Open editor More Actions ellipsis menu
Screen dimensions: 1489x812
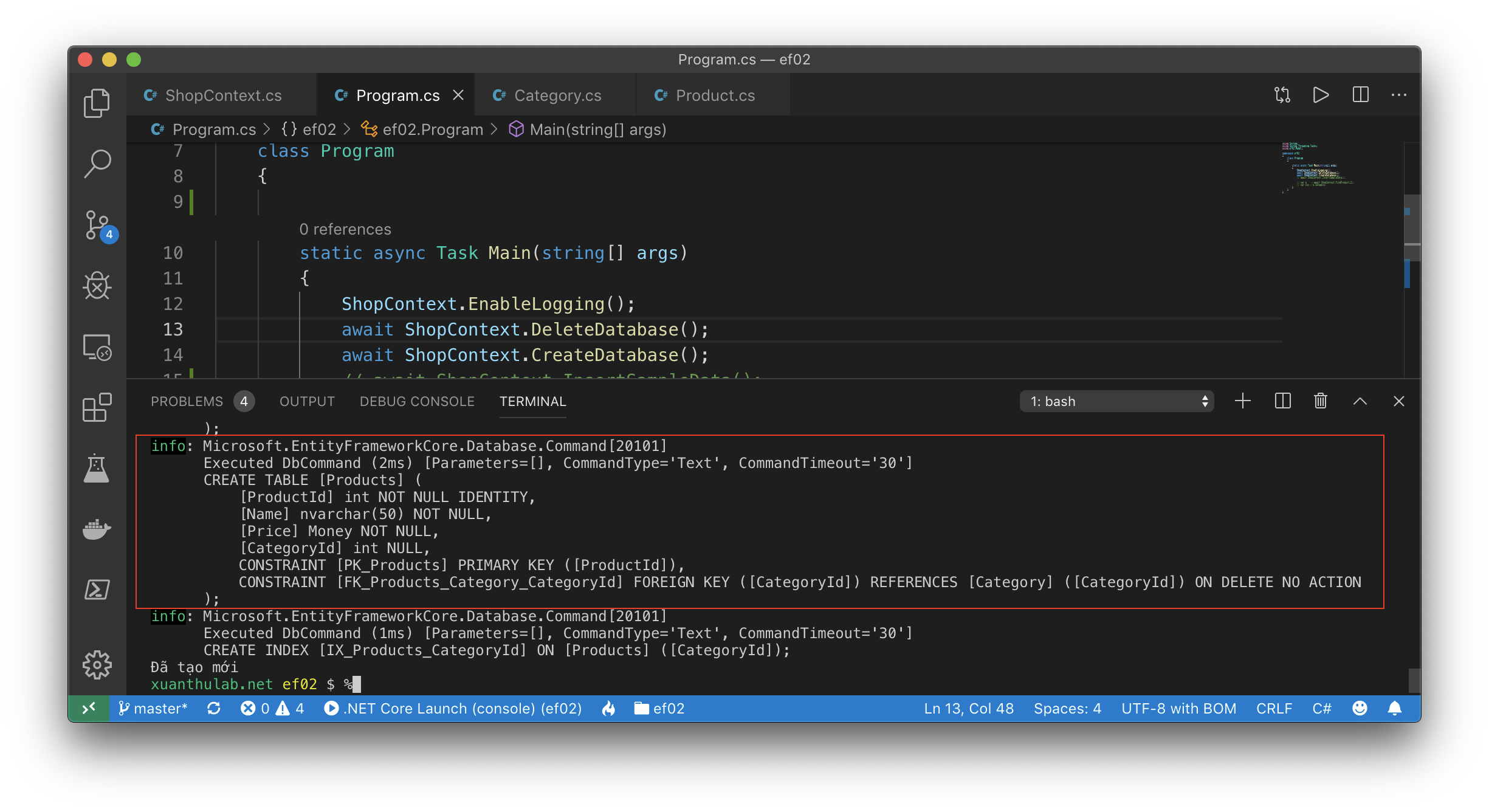click(x=1399, y=95)
